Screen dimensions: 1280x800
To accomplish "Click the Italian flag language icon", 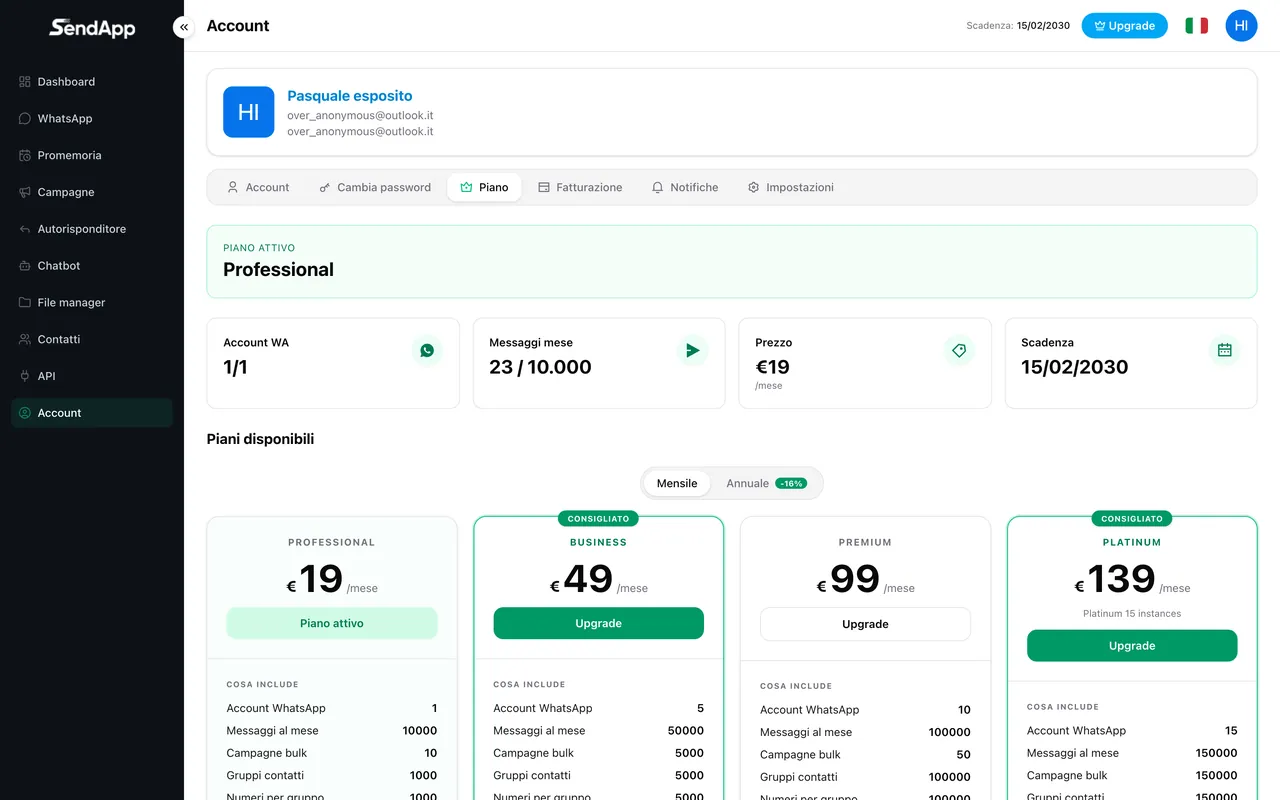I will [x=1196, y=26].
